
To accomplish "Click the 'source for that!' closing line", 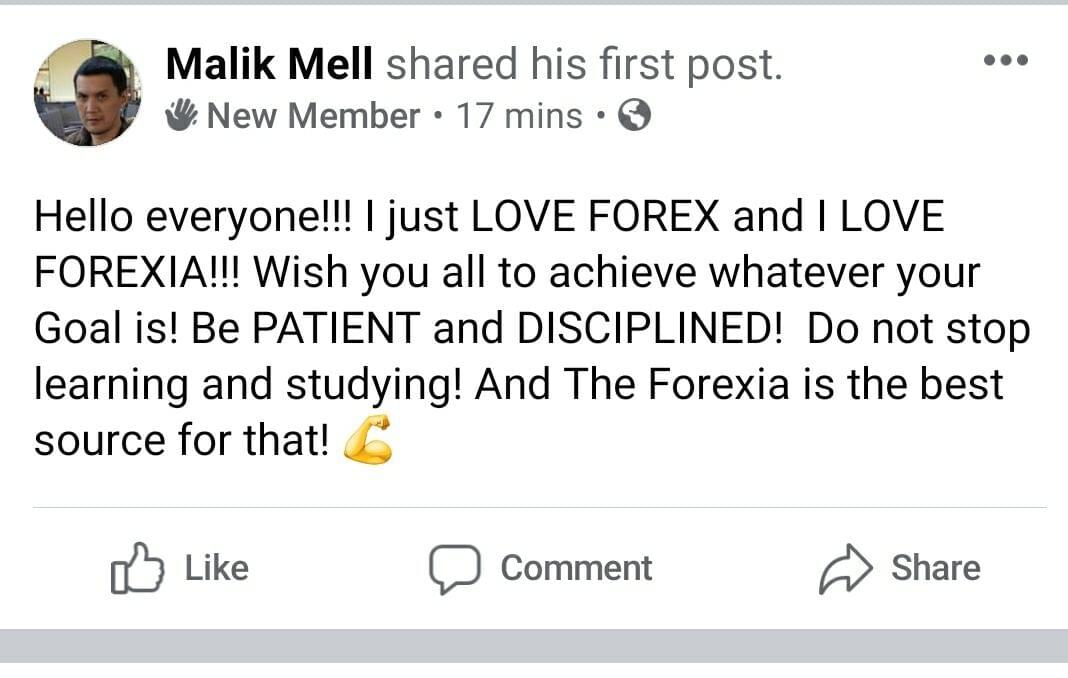I will click(182, 440).
